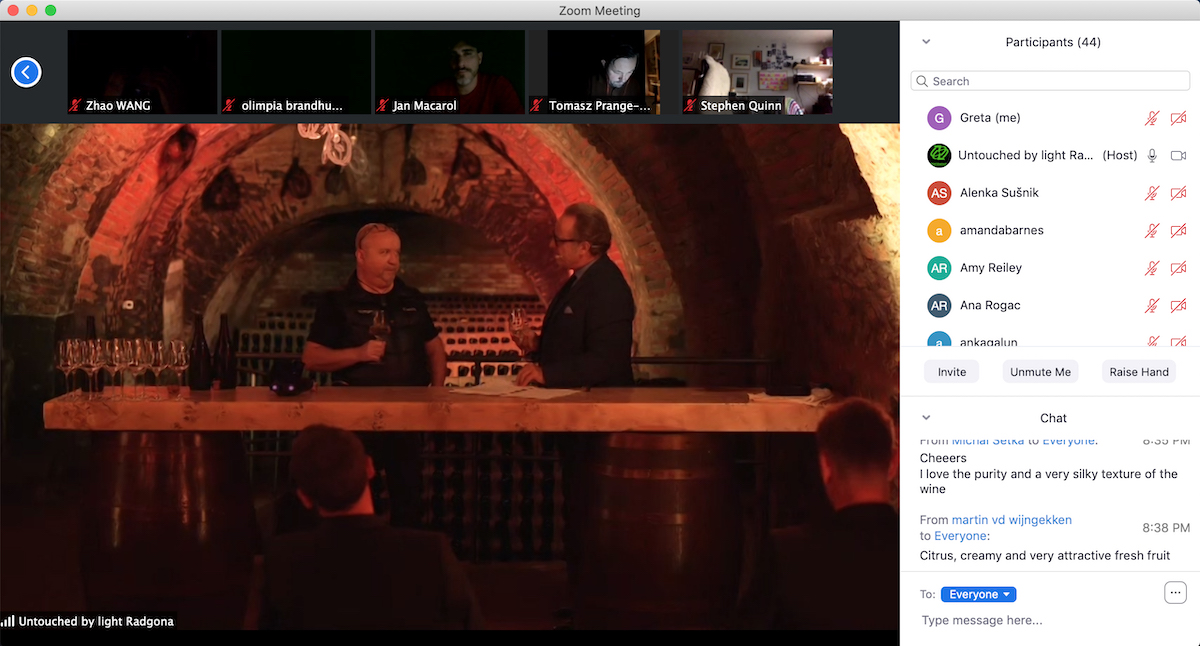Toggle amandabarnes's muted microphone

tap(1152, 231)
